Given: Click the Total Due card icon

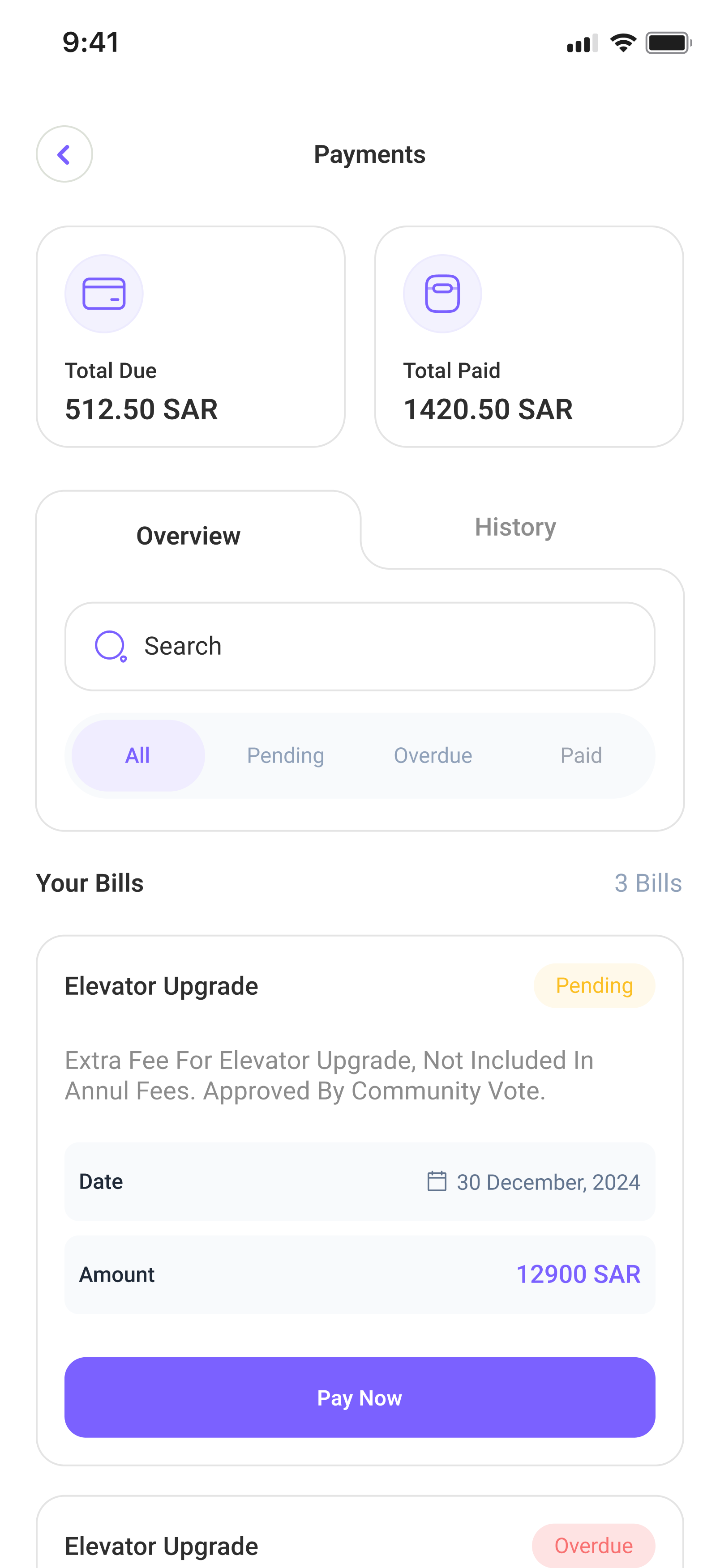Looking at the screenshot, I should click(x=104, y=294).
